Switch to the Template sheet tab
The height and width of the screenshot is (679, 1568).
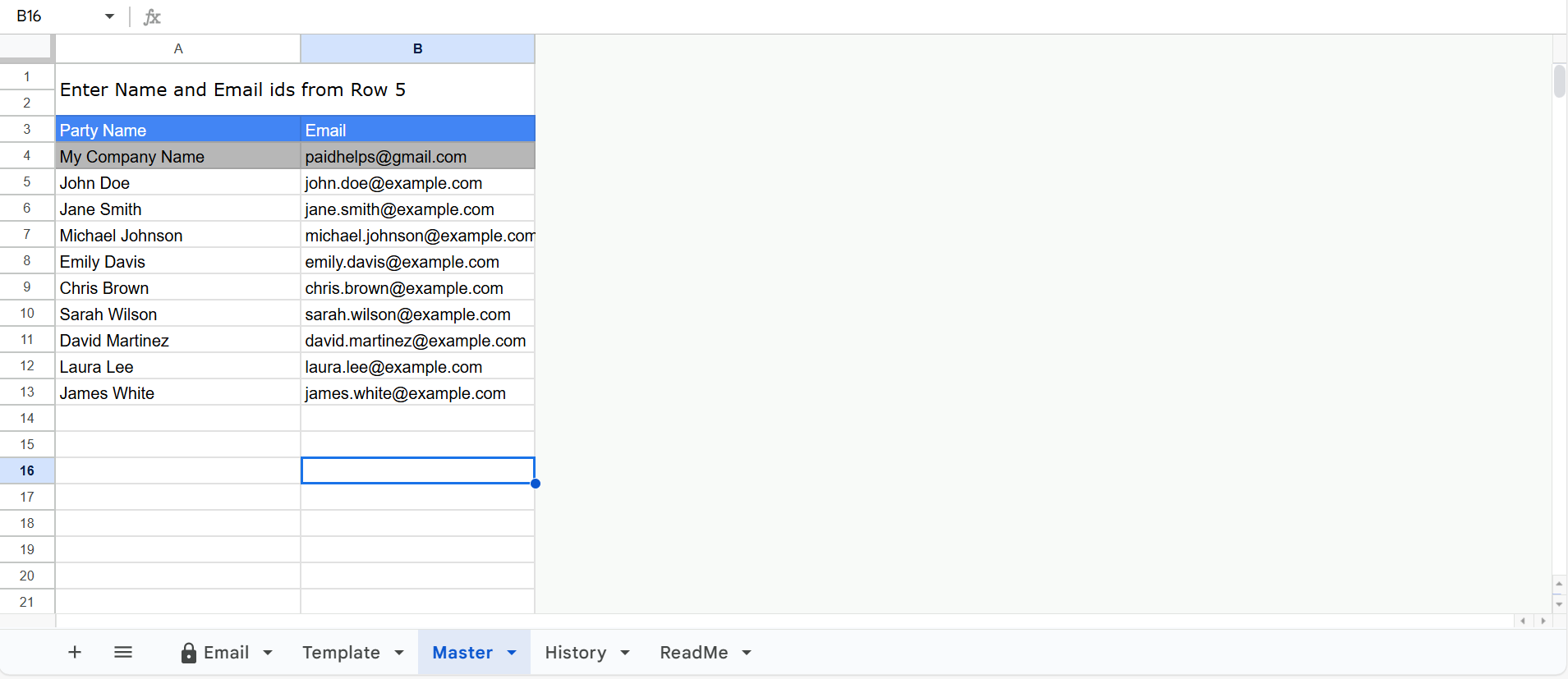pyautogui.click(x=341, y=653)
